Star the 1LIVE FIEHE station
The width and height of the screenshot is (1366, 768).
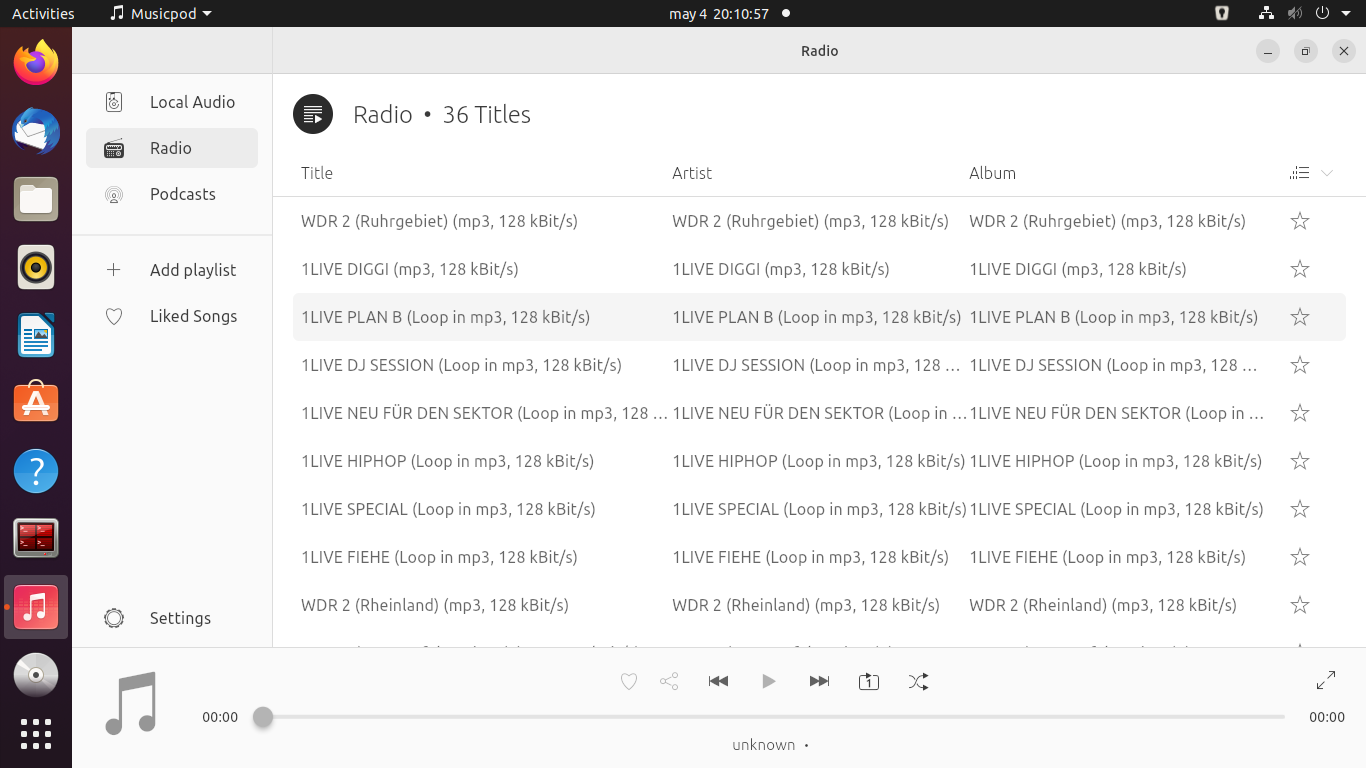coord(1300,557)
